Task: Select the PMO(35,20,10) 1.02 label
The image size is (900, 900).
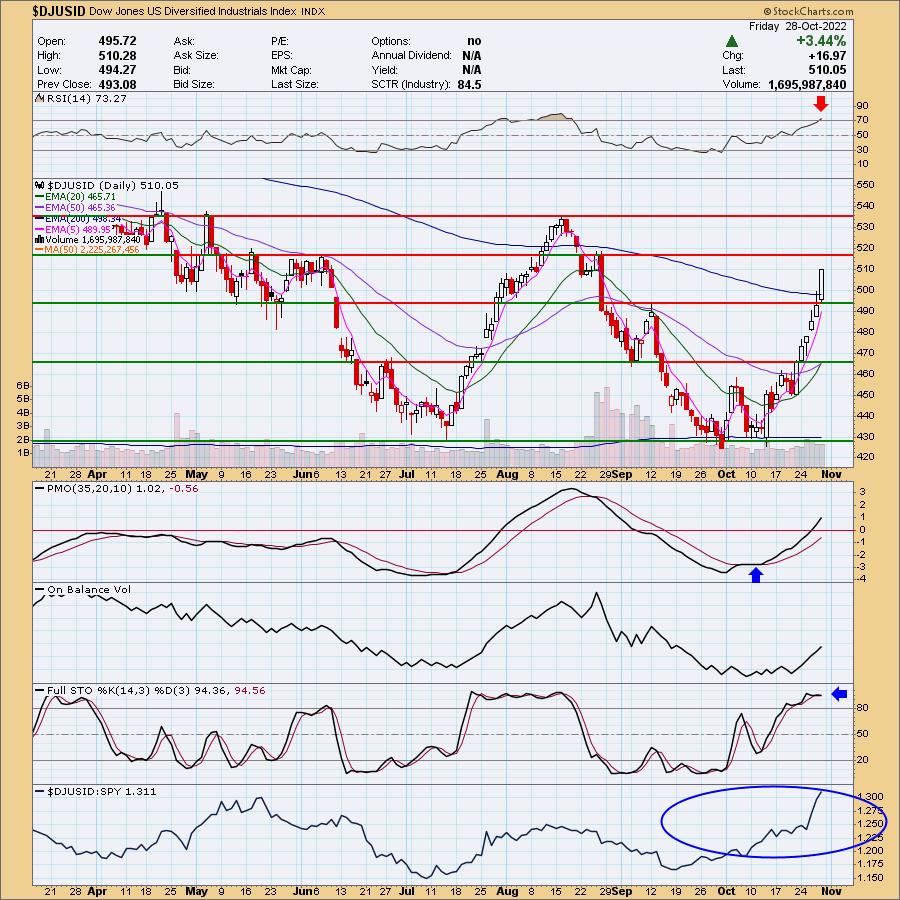Action: pos(107,488)
